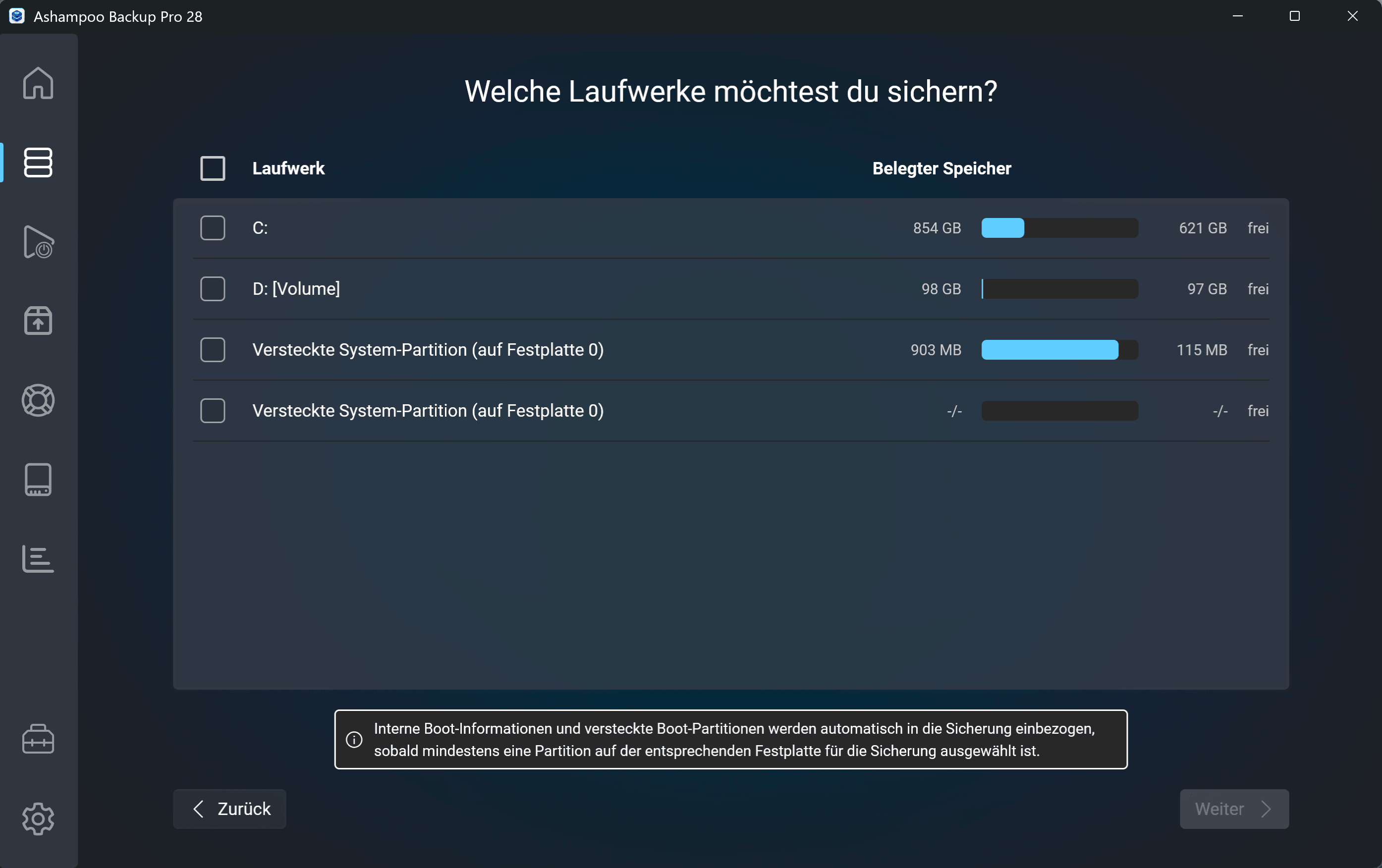The height and width of the screenshot is (868, 1382).
Task: Check the D: [Volume] checkbox
Action: point(213,288)
